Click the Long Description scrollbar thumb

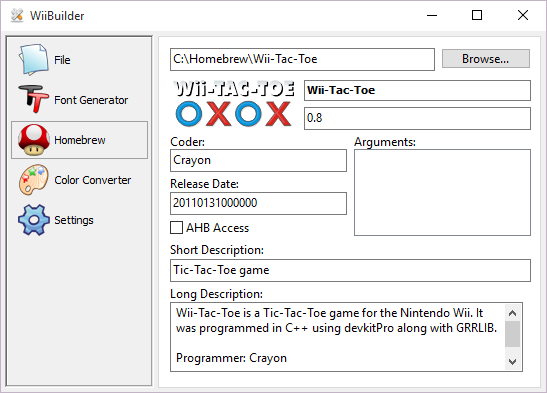point(512,334)
